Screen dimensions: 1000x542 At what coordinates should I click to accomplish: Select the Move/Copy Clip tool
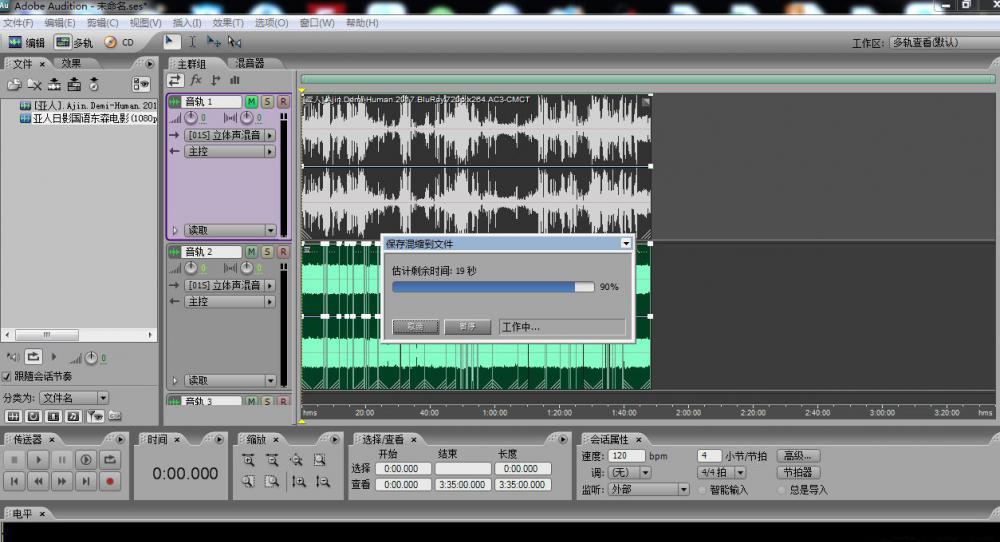point(213,42)
